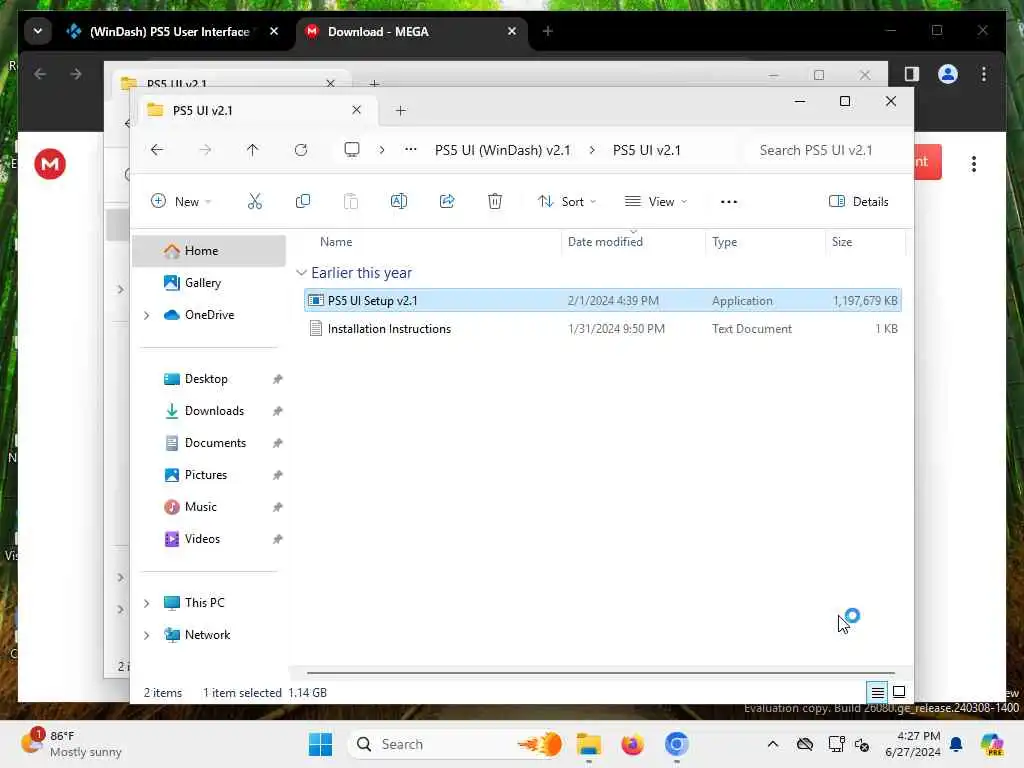1024x768 pixels.
Task: Click the Share icon
Action: click(x=447, y=202)
